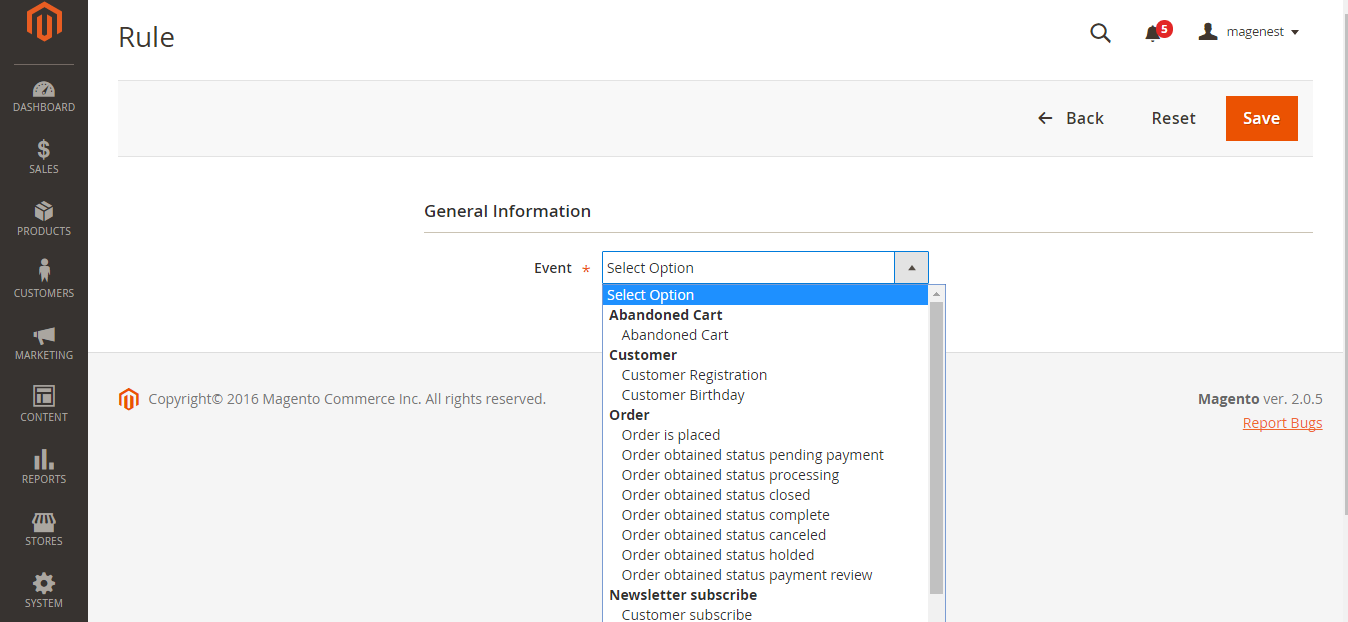Open the System settings menu
Screen dimensions: 1348x622
click(x=44, y=591)
